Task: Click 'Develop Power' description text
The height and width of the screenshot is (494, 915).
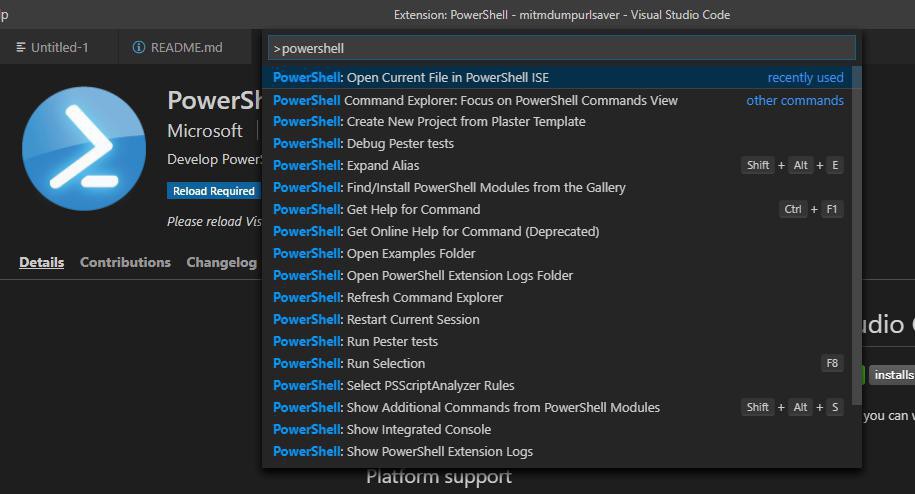Action: 215,159
